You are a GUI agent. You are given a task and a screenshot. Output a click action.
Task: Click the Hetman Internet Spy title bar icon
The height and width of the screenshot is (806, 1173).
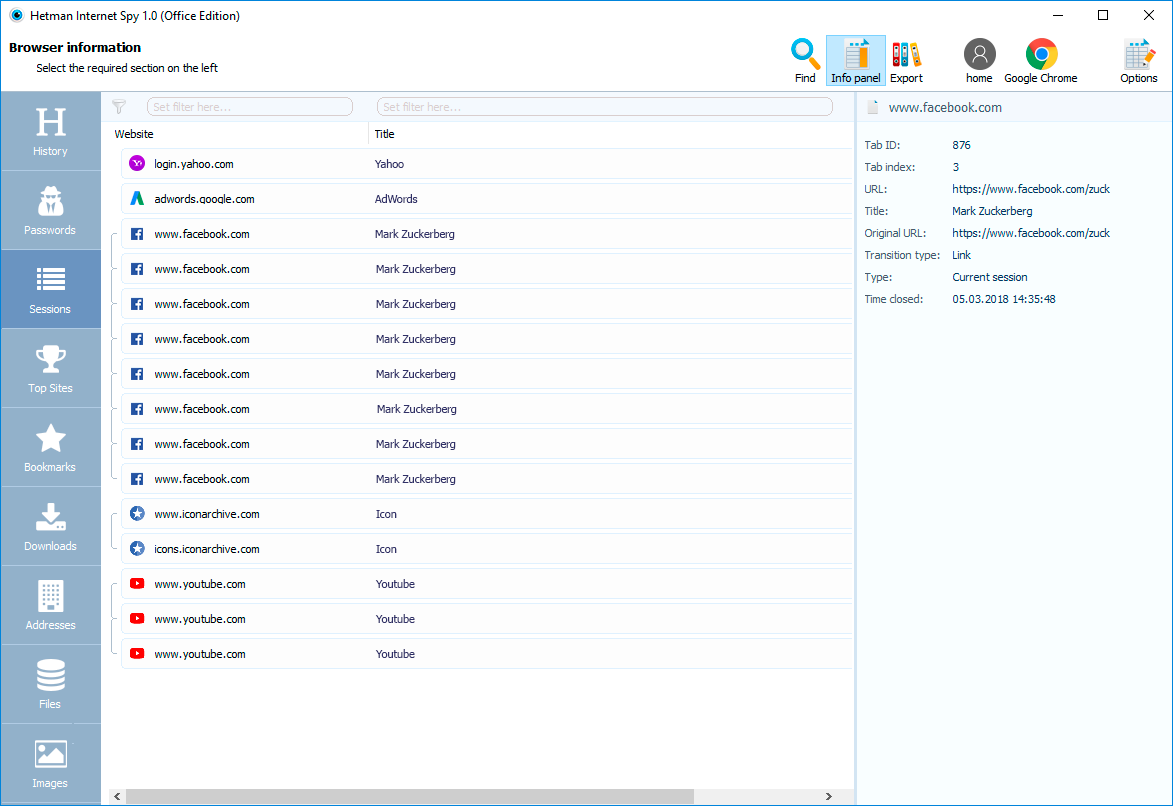(16, 15)
